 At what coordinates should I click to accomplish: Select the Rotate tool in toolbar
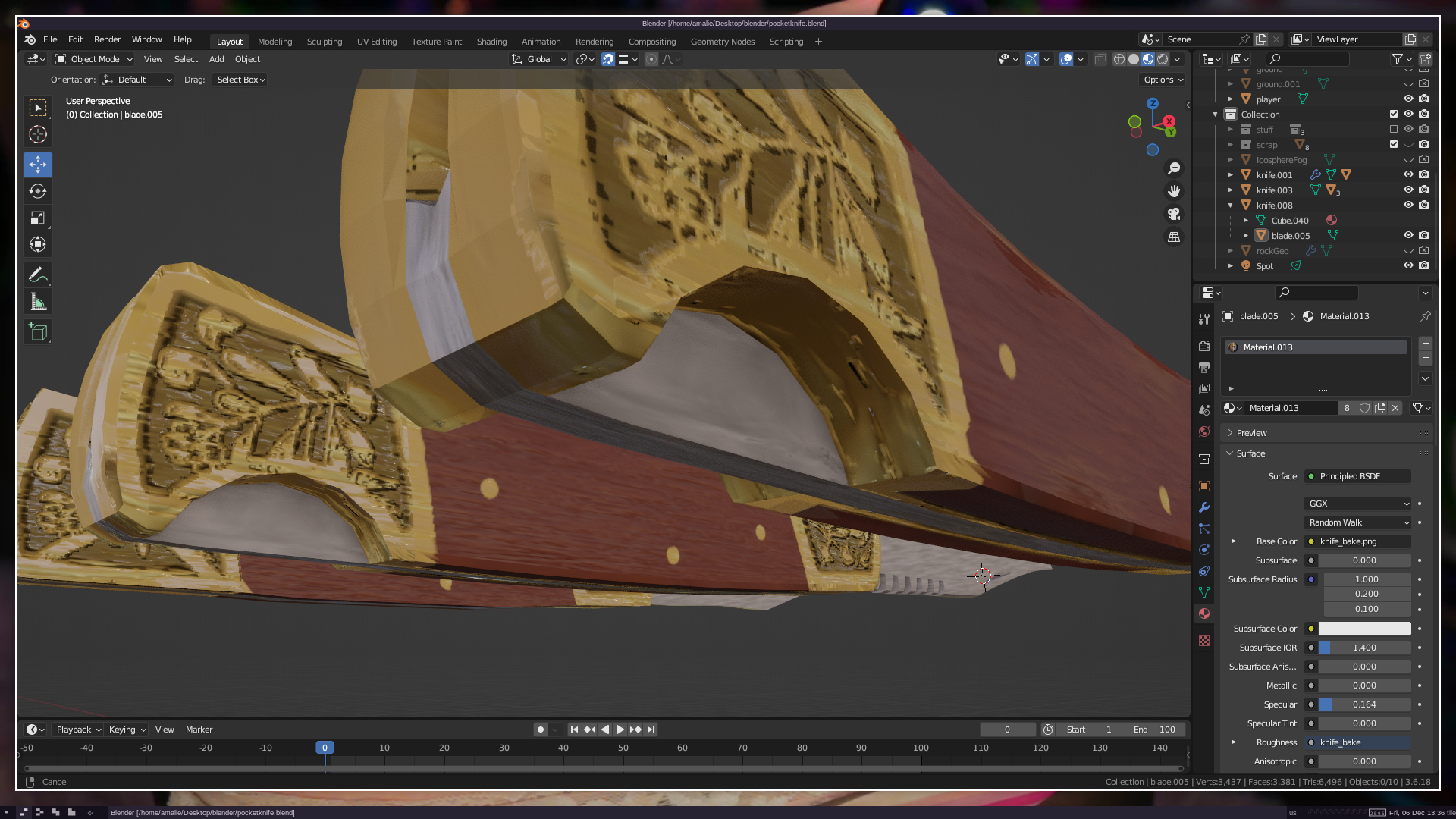tap(38, 191)
